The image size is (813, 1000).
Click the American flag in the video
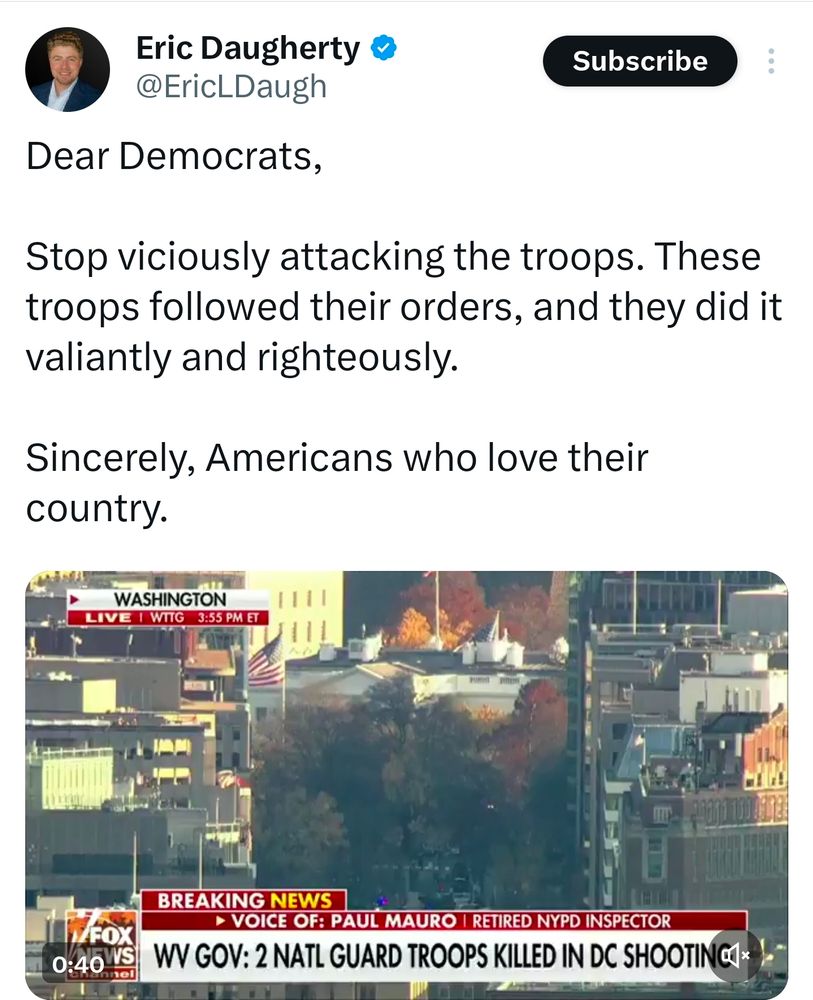266,661
